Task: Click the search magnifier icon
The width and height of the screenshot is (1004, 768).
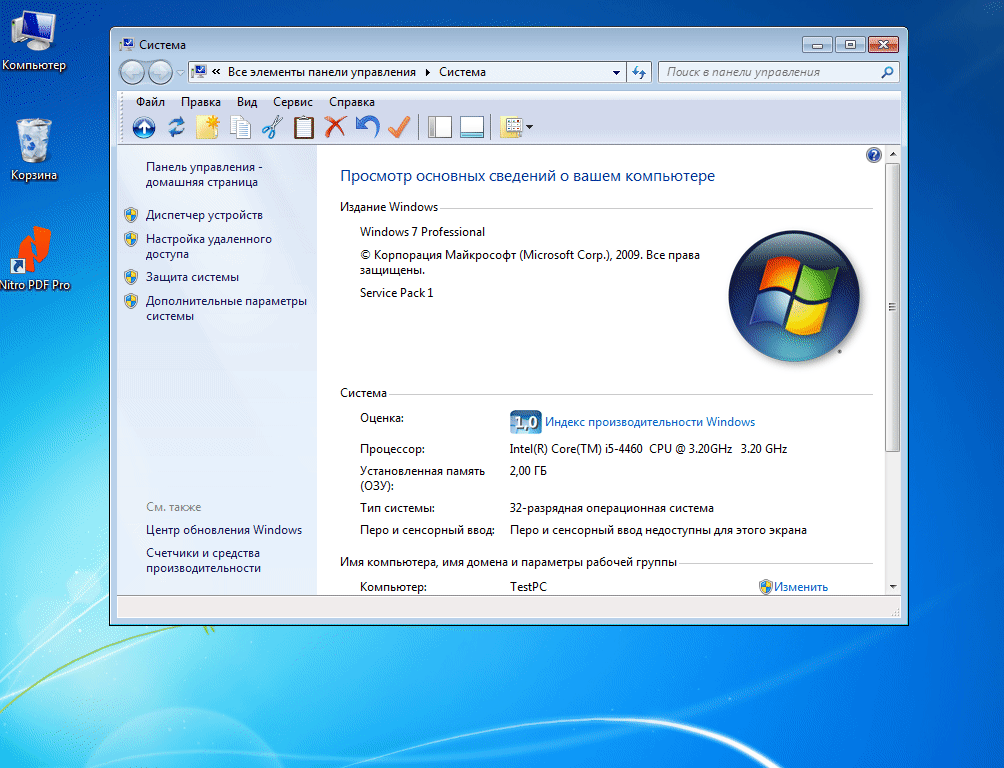Action: tap(887, 72)
